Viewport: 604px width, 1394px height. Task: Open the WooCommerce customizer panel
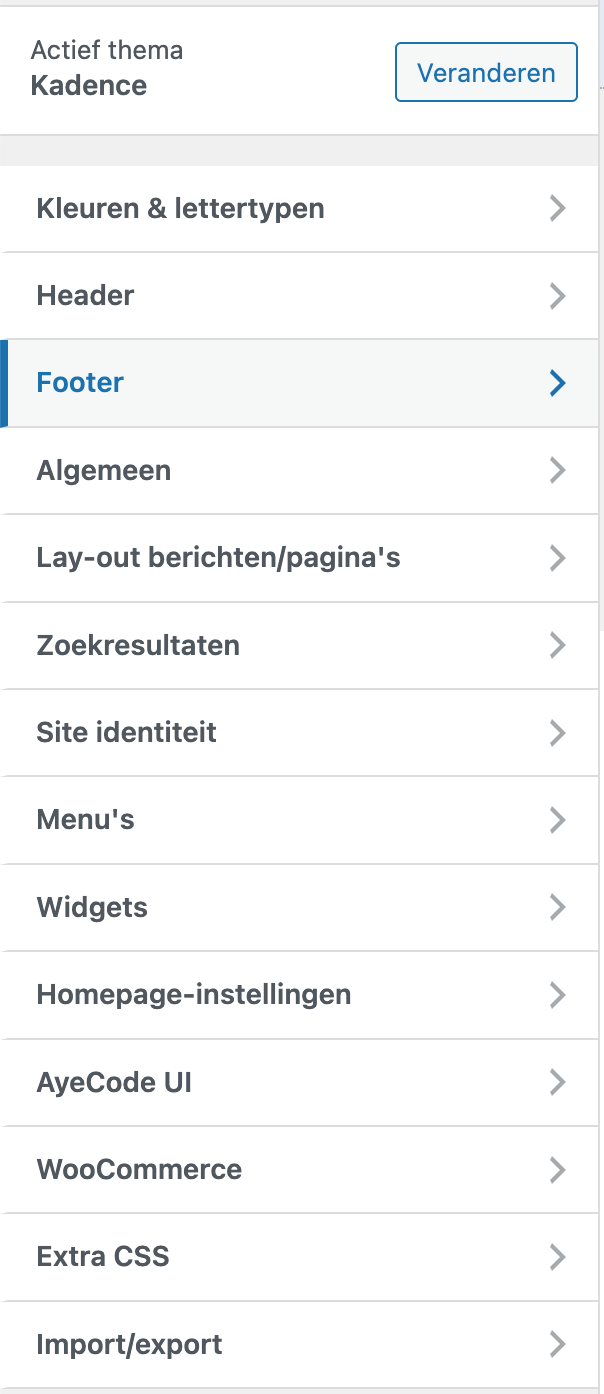tap(139, 1169)
